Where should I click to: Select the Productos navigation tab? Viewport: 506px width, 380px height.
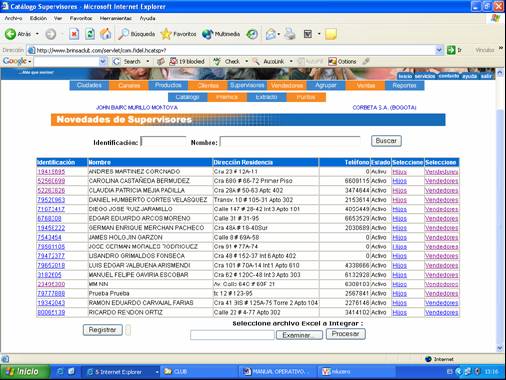[168, 85]
